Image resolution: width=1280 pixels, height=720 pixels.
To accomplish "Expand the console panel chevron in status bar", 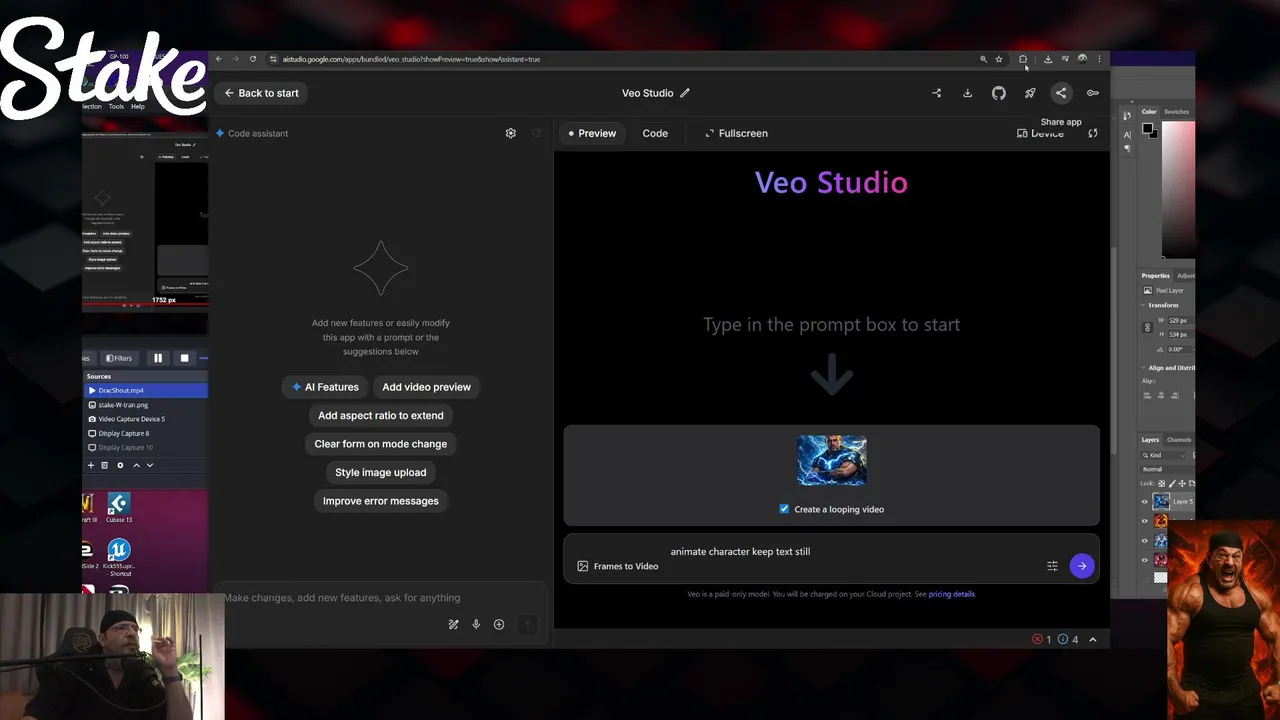I will click(1092, 639).
